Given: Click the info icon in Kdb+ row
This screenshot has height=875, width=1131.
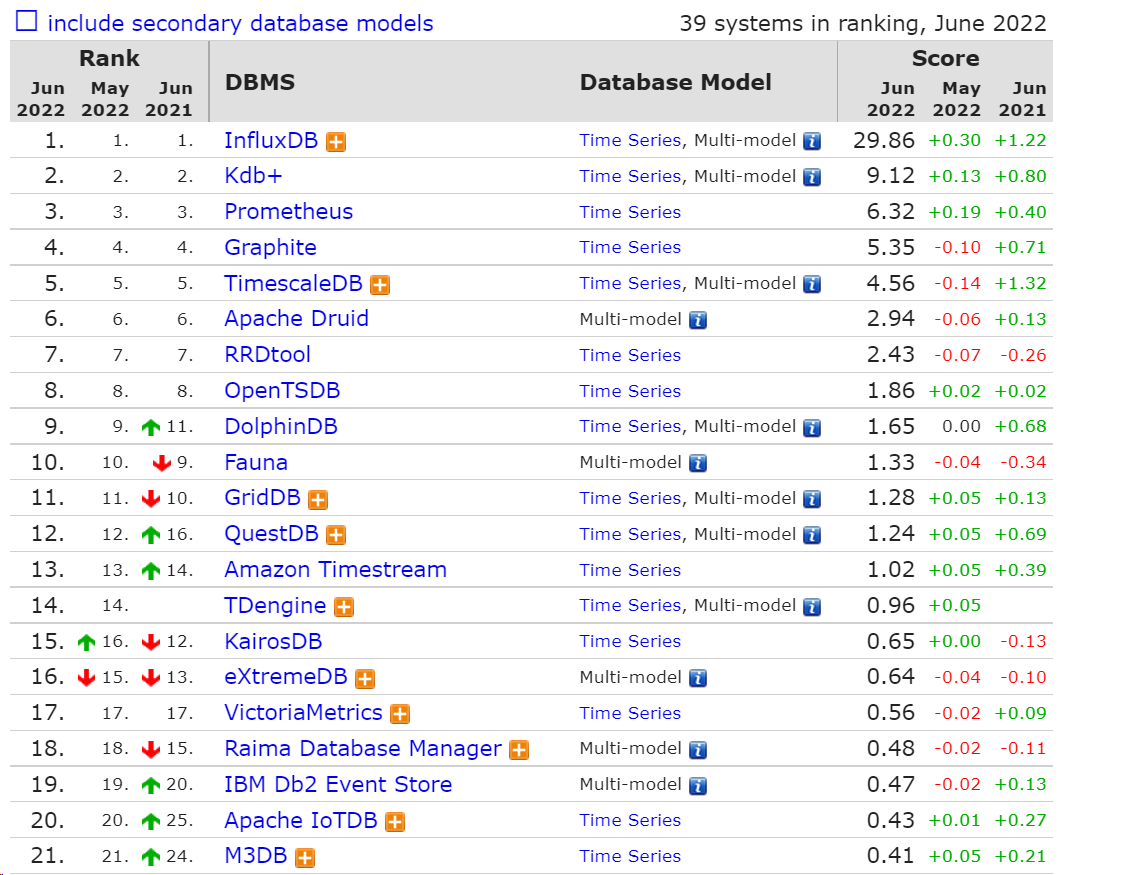Looking at the screenshot, I should pos(812,177).
